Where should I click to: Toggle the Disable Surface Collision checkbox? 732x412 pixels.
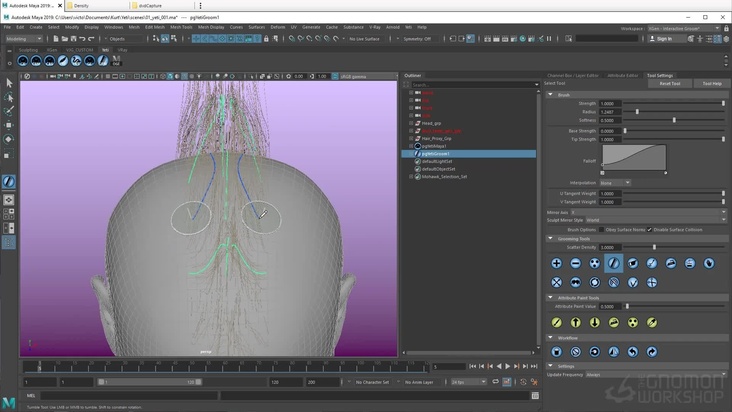click(650, 229)
